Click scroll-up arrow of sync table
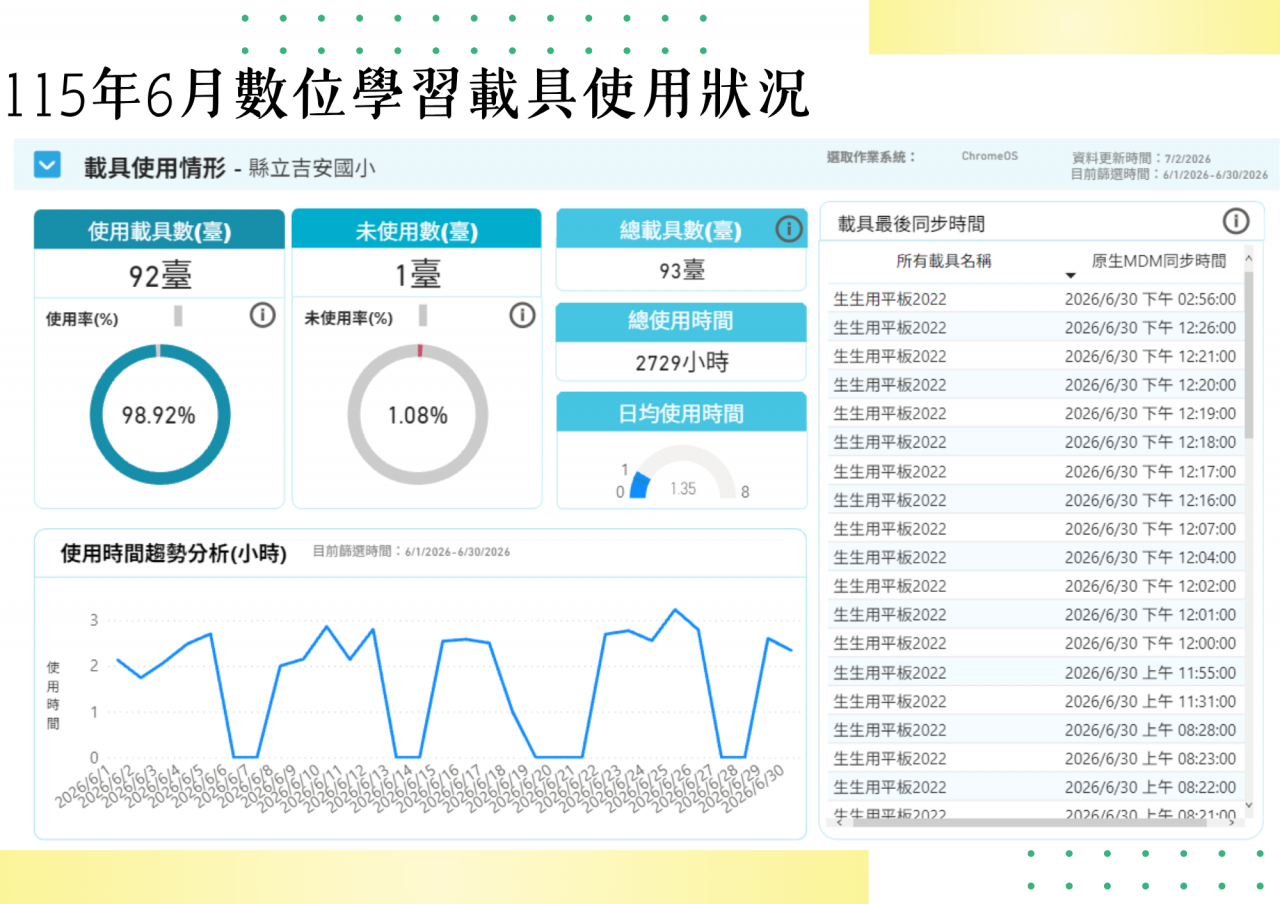 pyautogui.click(x=1249, y=259)
